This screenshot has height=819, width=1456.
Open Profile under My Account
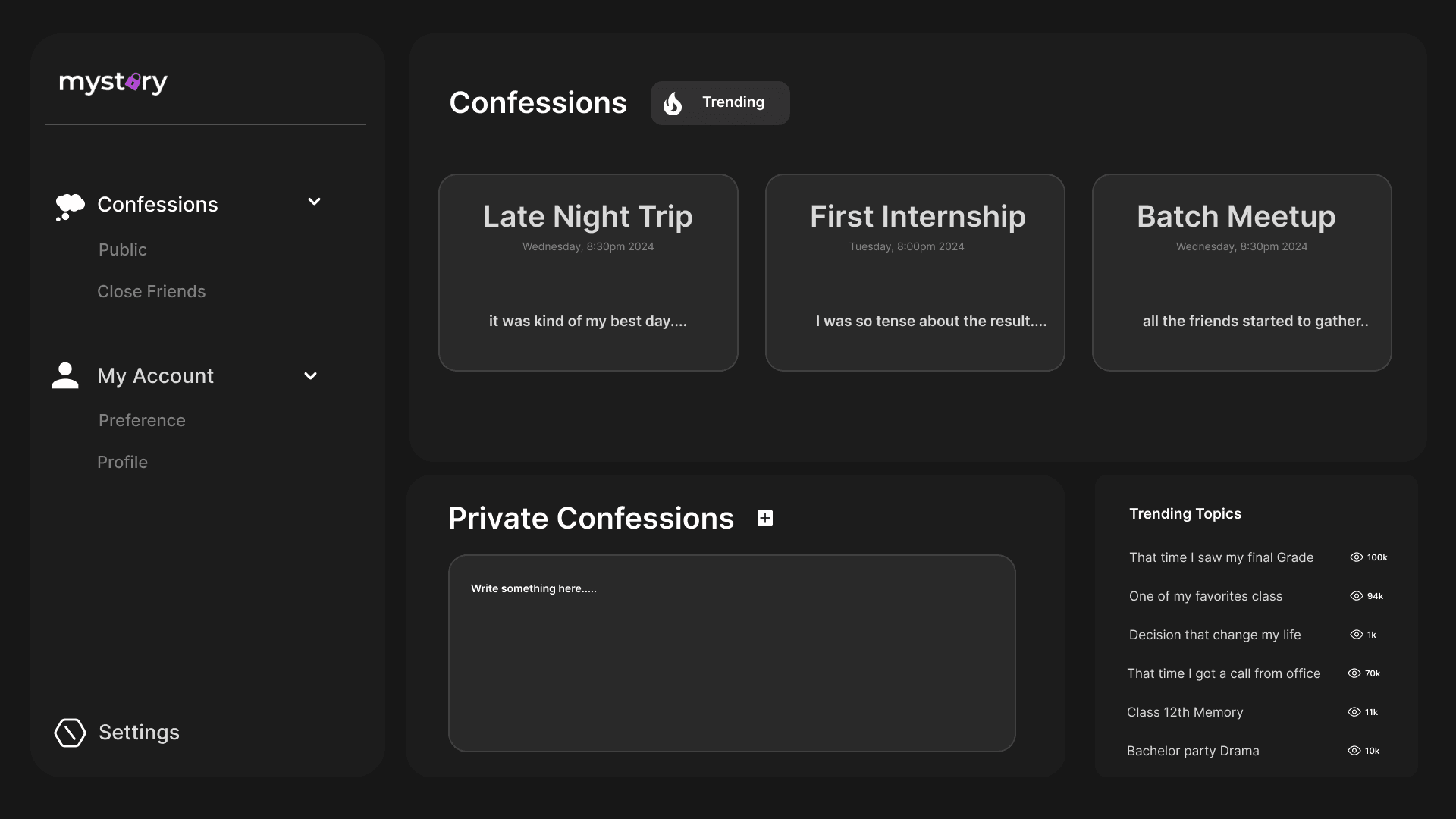click(x=122, y=462)
